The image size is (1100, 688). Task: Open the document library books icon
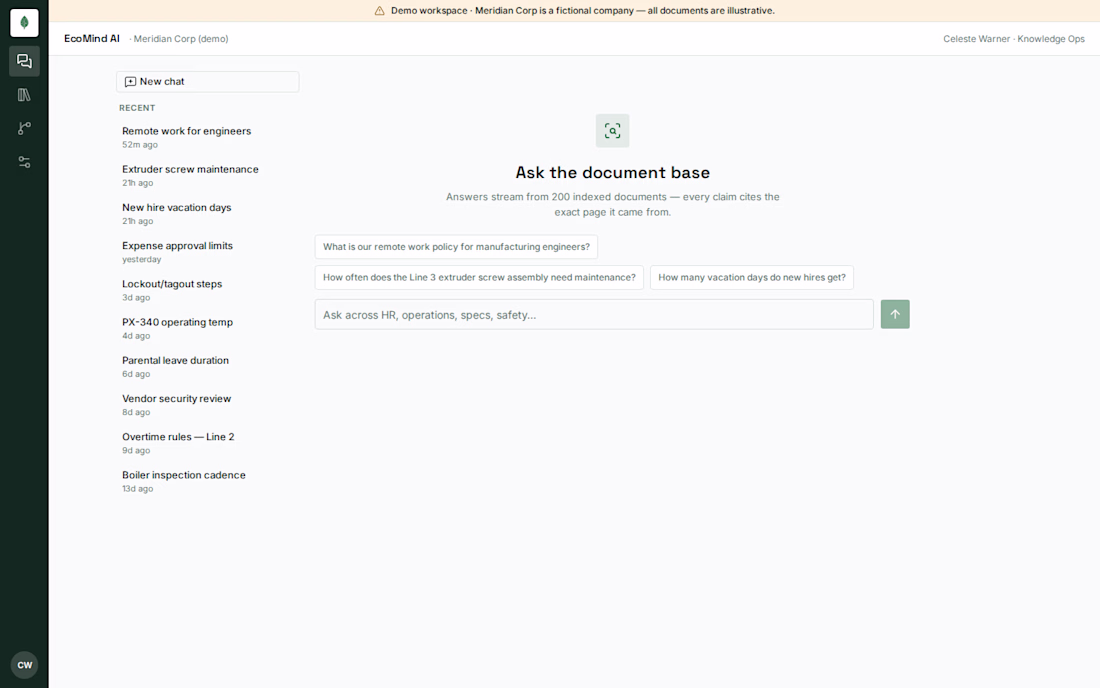coord(24,95)
